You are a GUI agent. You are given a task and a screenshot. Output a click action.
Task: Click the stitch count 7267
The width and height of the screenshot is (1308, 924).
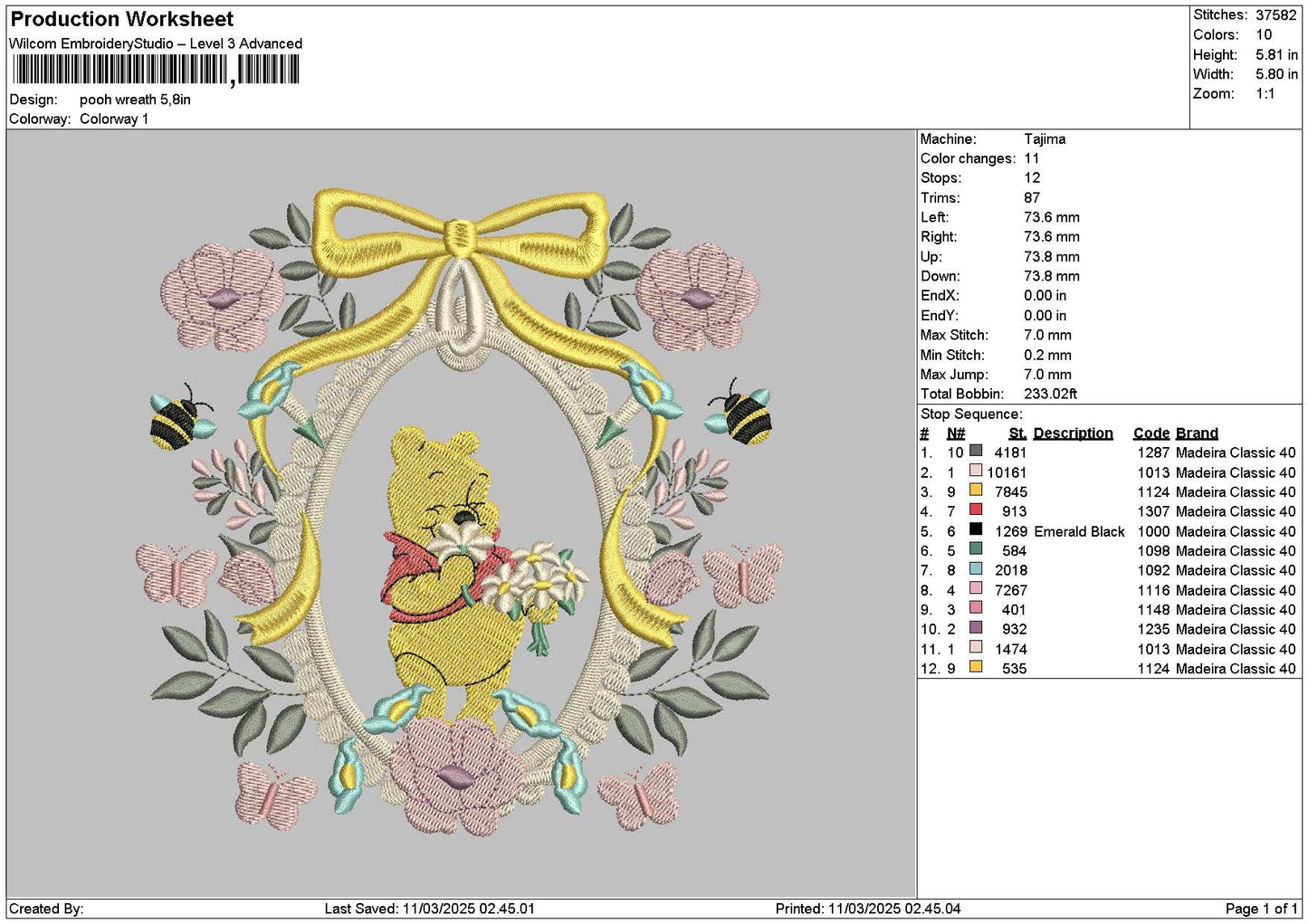tap(1011, 590)
